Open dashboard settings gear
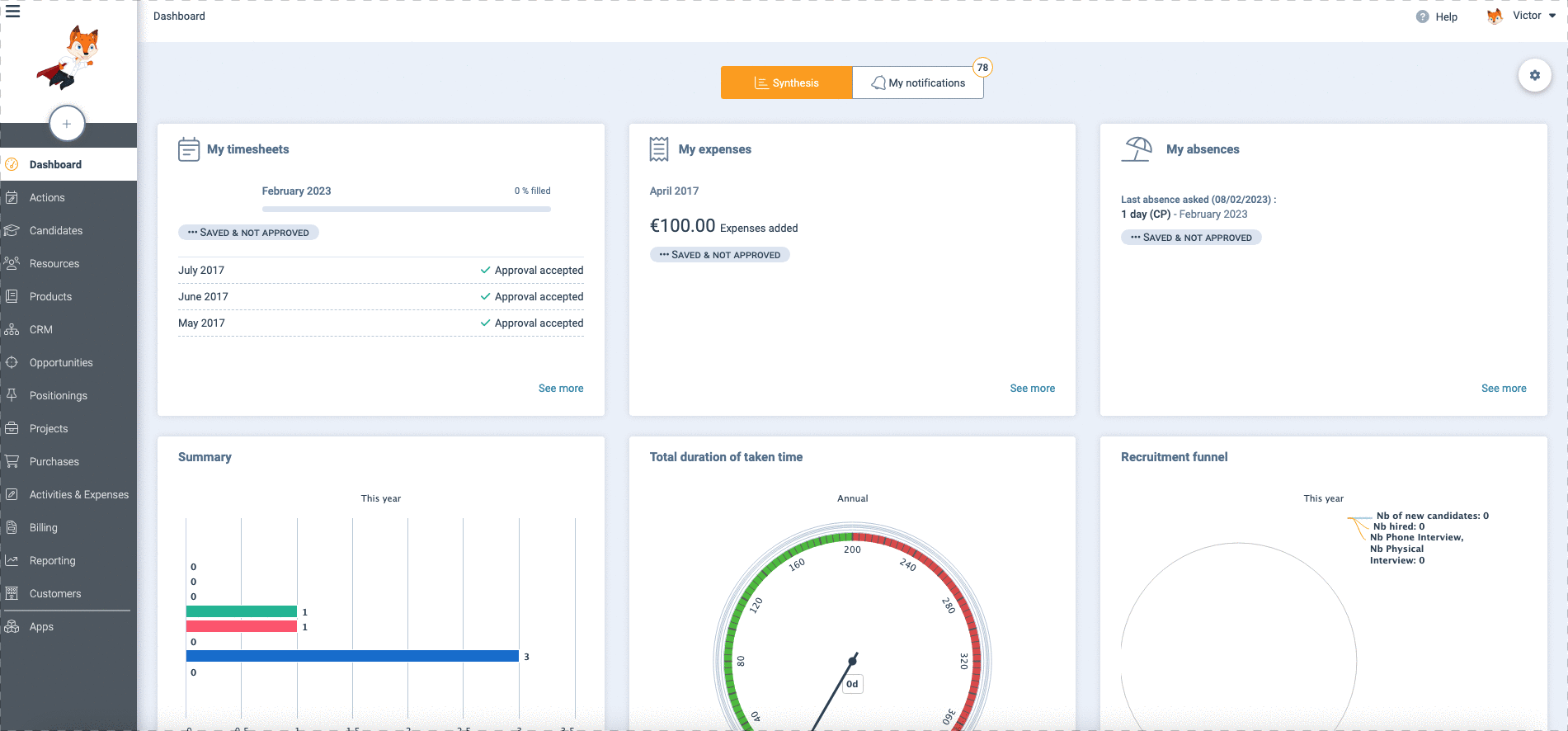Screen dimensions: 1568x731 (x=1535, y=75)
